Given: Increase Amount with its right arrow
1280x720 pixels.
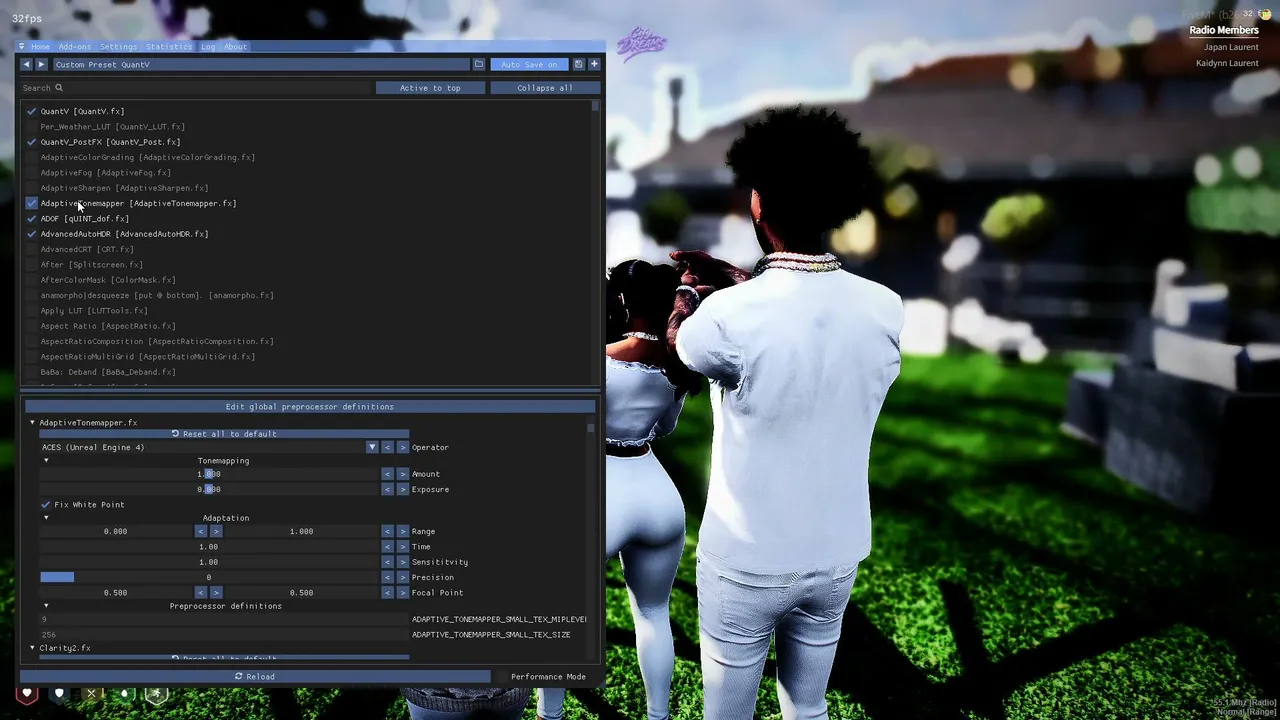Looking at the screenshot, I should coord(402,474).
